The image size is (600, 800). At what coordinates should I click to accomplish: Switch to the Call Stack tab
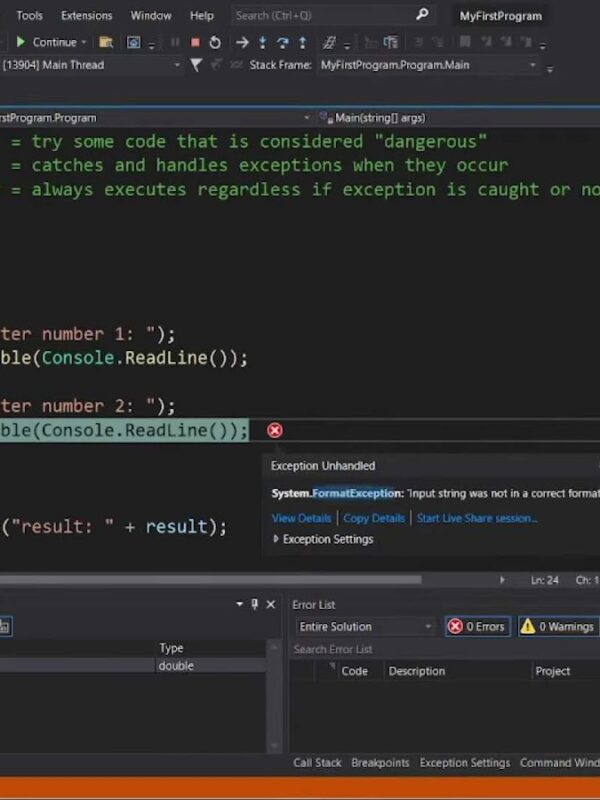pyautogui.click(x=317, y=763)
